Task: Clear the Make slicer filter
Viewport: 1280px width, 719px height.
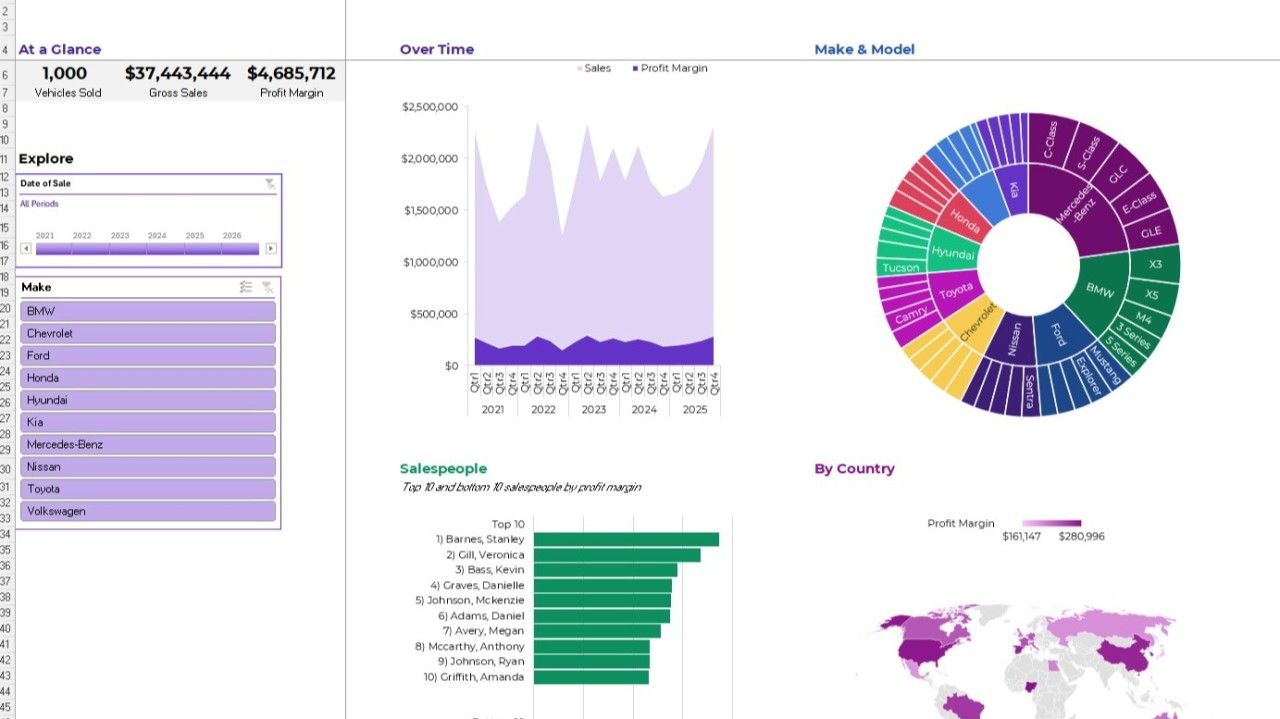Action: (267, 287)
